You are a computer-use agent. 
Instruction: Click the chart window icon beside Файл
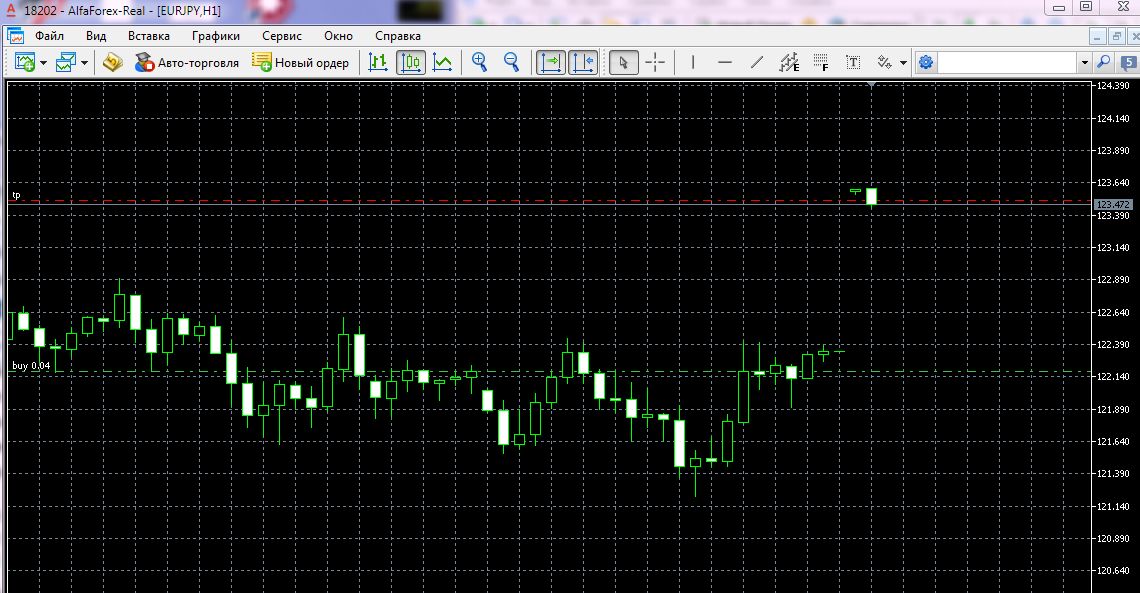click(x=15, y=36)
